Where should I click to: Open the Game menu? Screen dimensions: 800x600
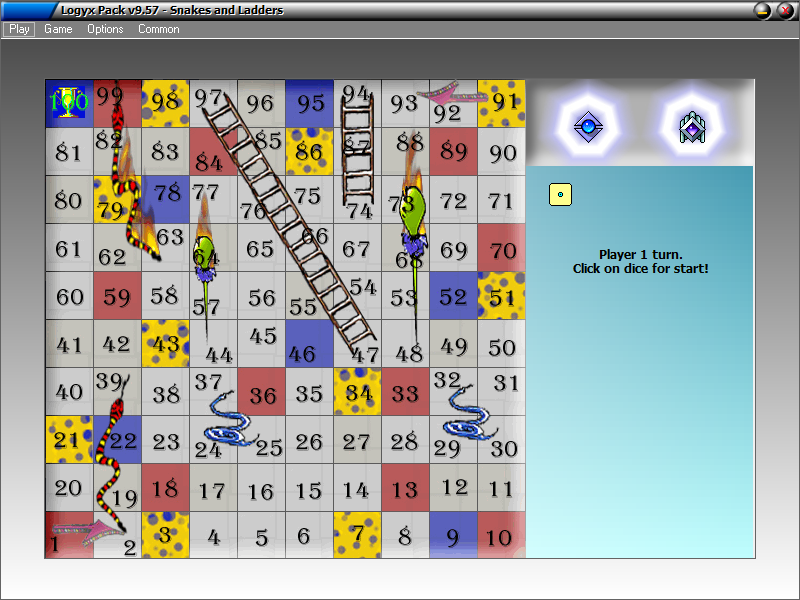[58, 29]
